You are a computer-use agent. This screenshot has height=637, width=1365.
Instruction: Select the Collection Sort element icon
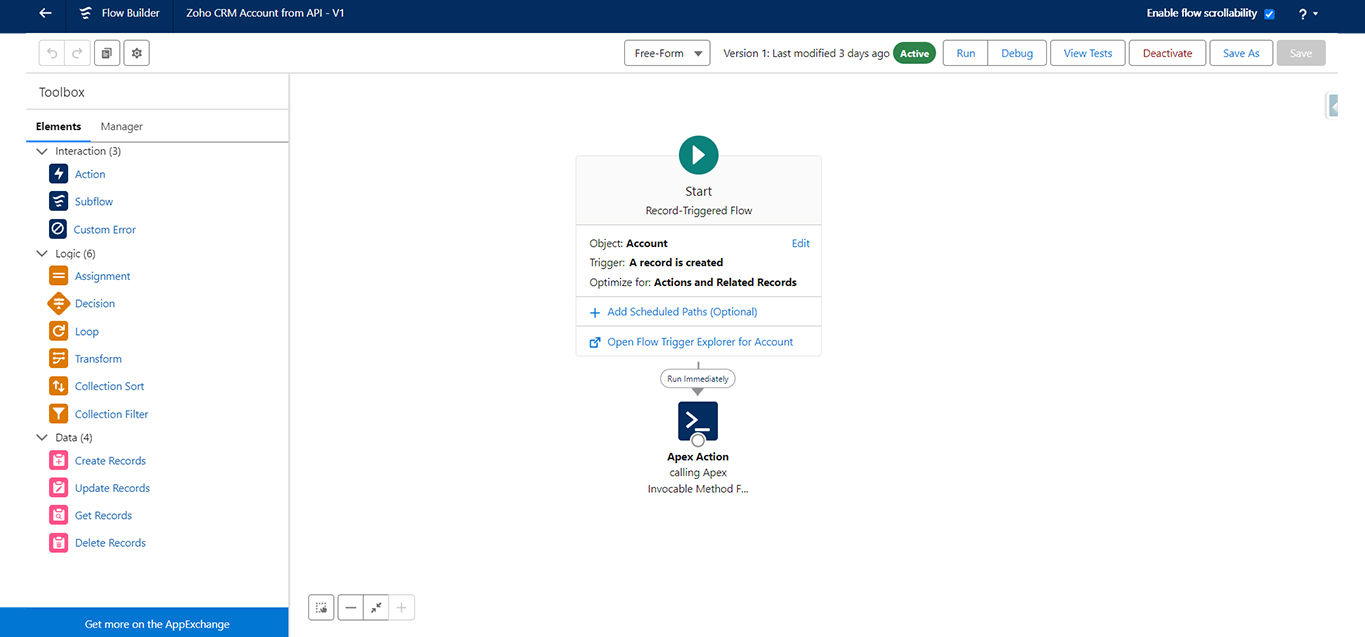(x=58, y=386)
